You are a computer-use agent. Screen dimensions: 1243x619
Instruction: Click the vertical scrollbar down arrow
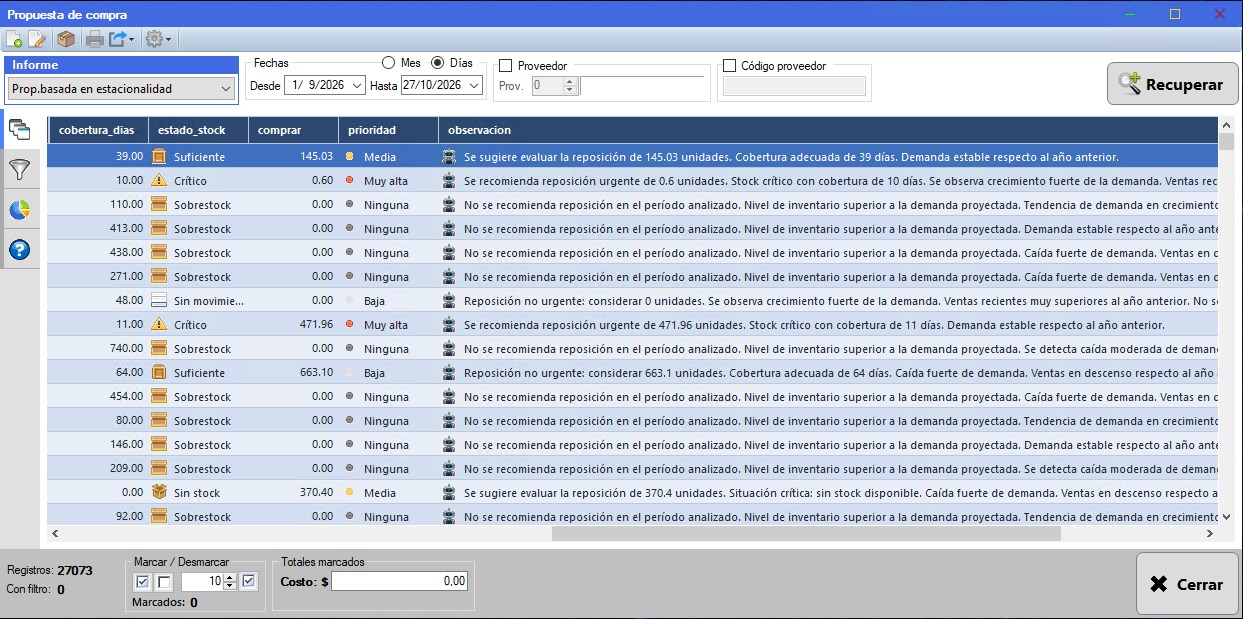(x=1227, y=517)
